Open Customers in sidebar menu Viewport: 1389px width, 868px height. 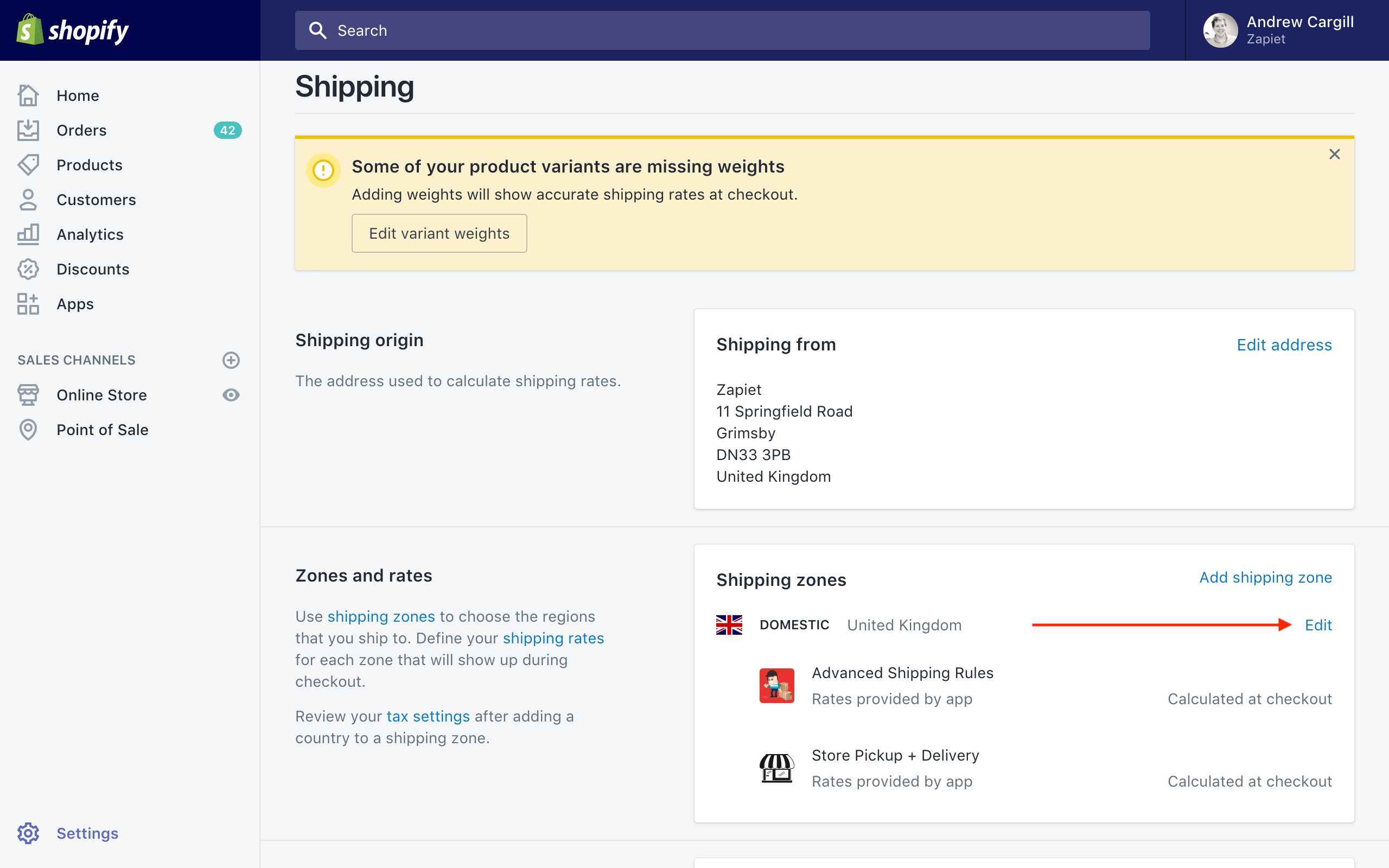pyautogui.click(x=96, y=200)
